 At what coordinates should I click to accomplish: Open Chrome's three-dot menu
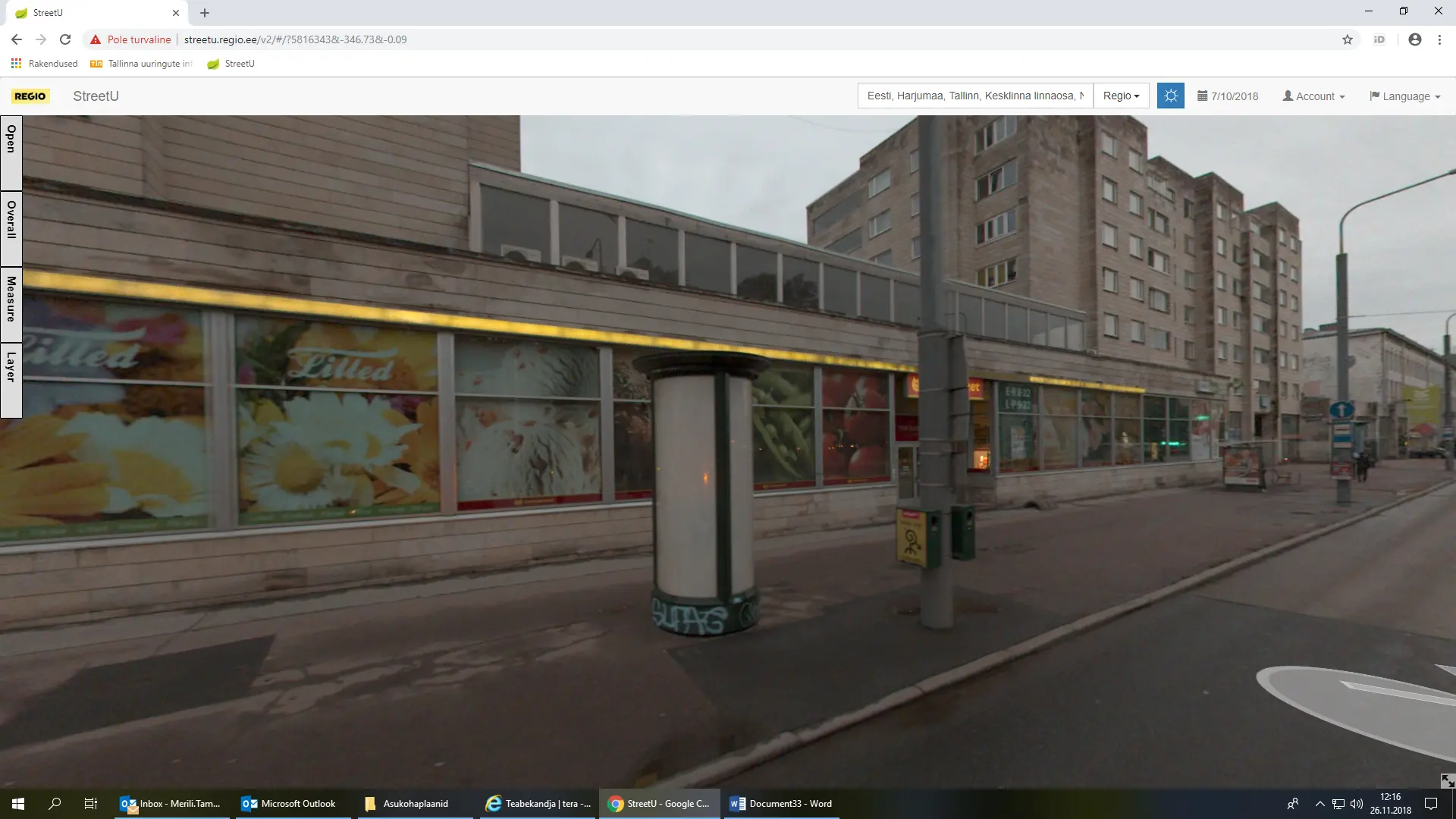(x=1439, y=39)
